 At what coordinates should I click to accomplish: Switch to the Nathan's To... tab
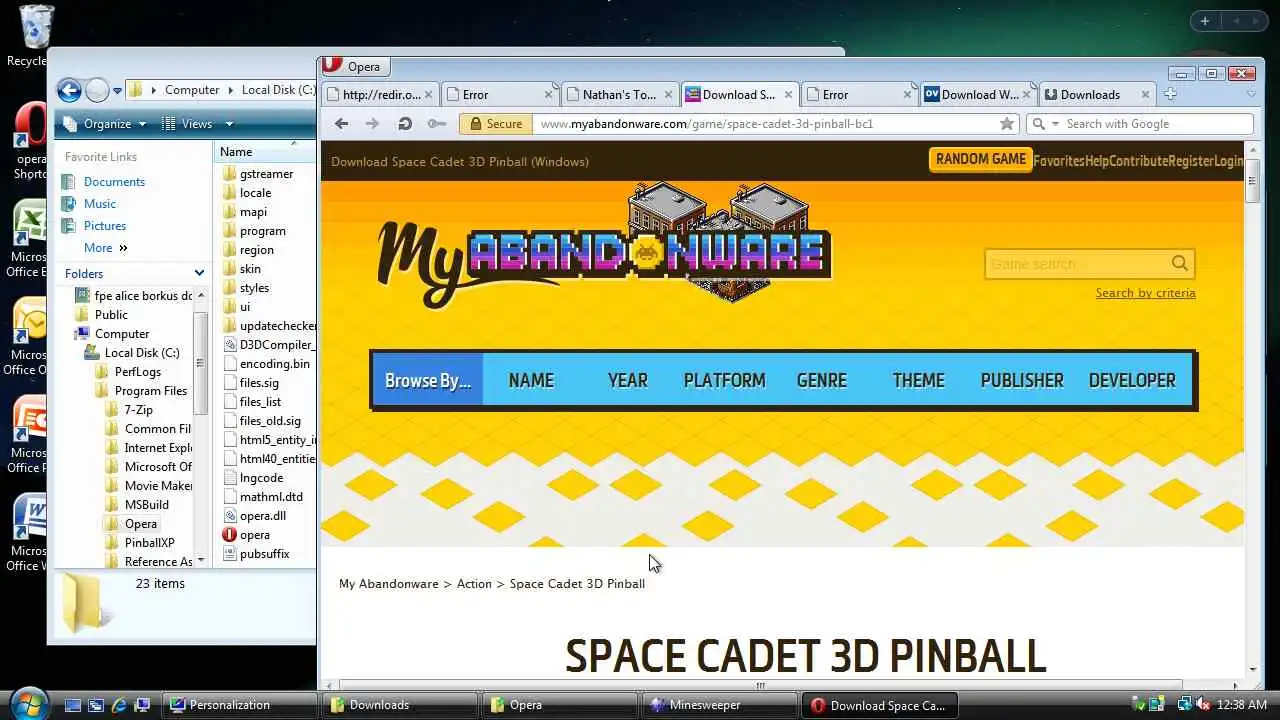619,95
